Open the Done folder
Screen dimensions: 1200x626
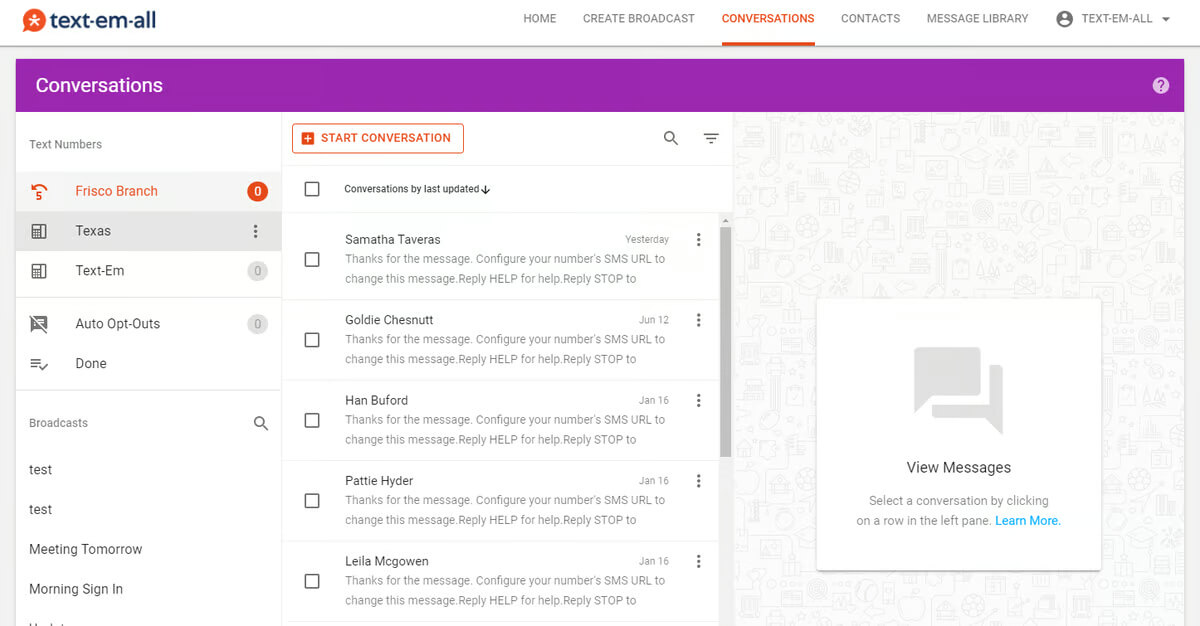[x=148, y=364]
